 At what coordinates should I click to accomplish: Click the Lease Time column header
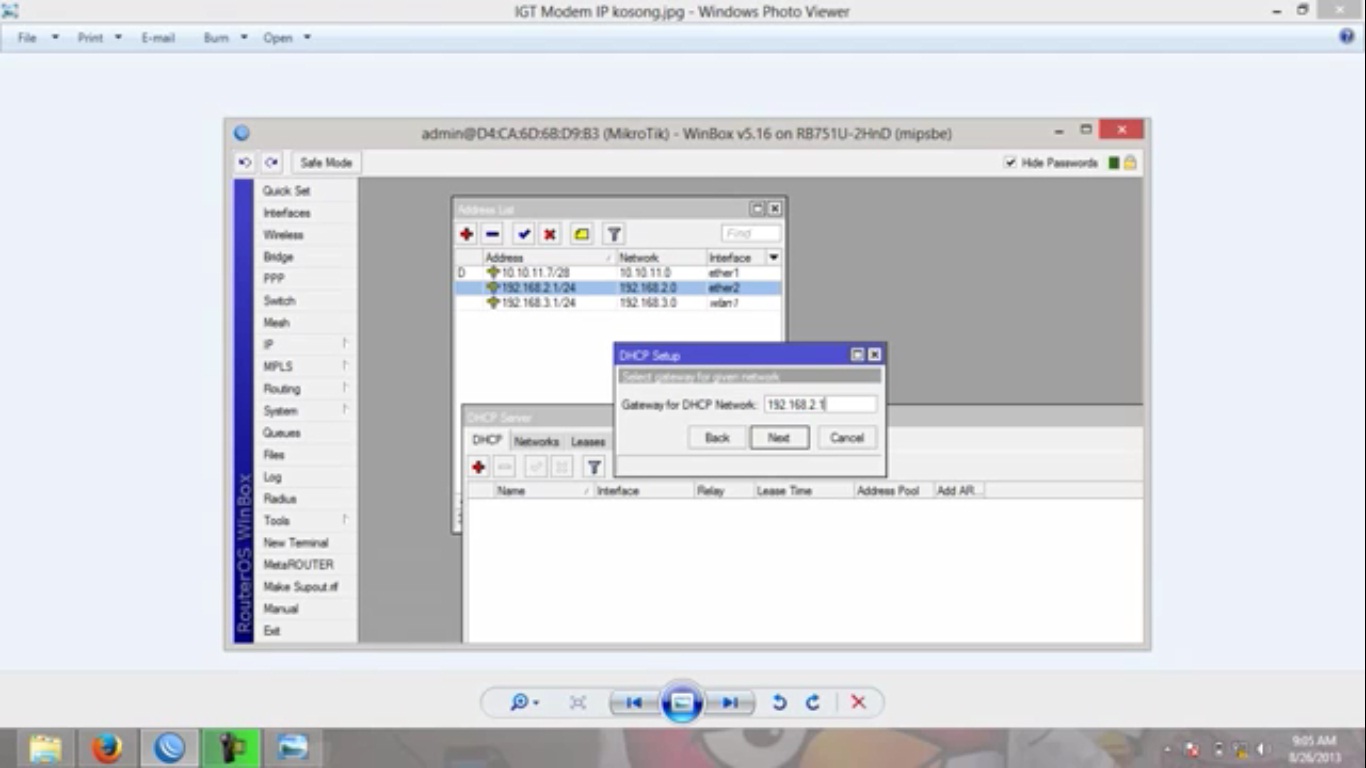pos(804,491)
